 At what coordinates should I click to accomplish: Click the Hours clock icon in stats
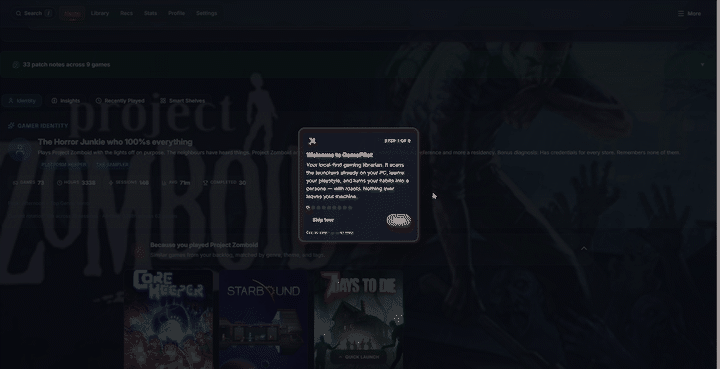pos(59,183)
